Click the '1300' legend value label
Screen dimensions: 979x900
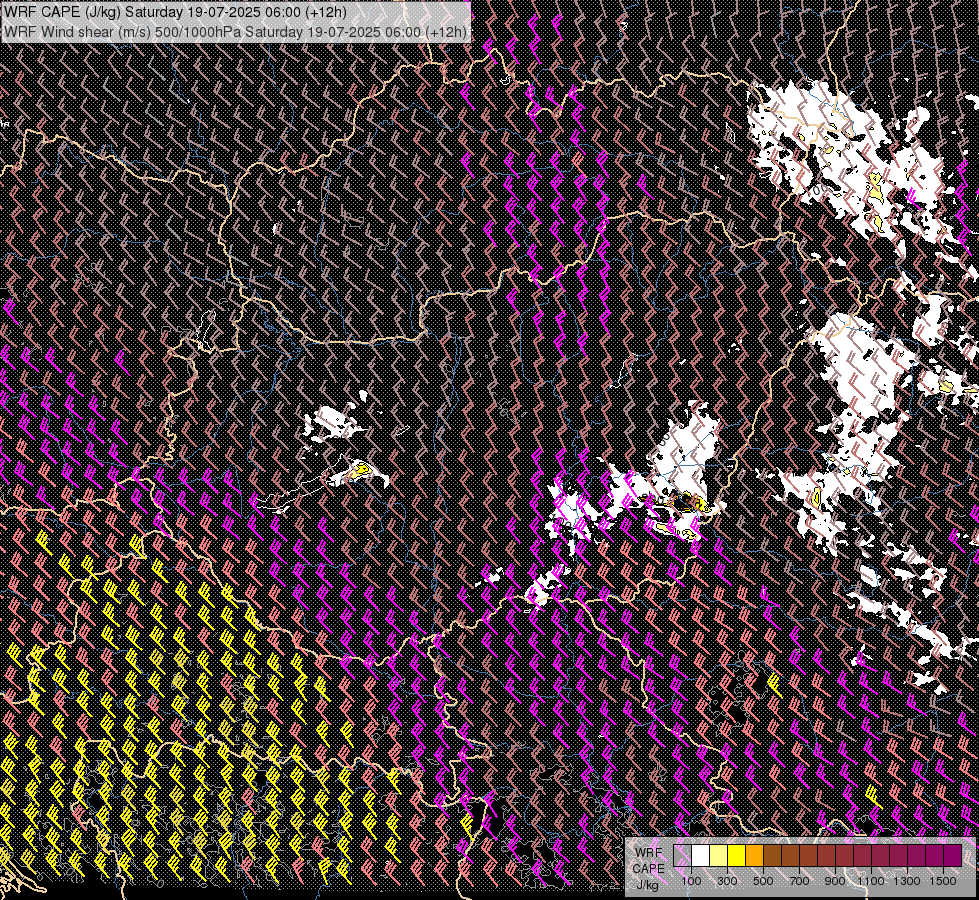[x=907, y=881]
